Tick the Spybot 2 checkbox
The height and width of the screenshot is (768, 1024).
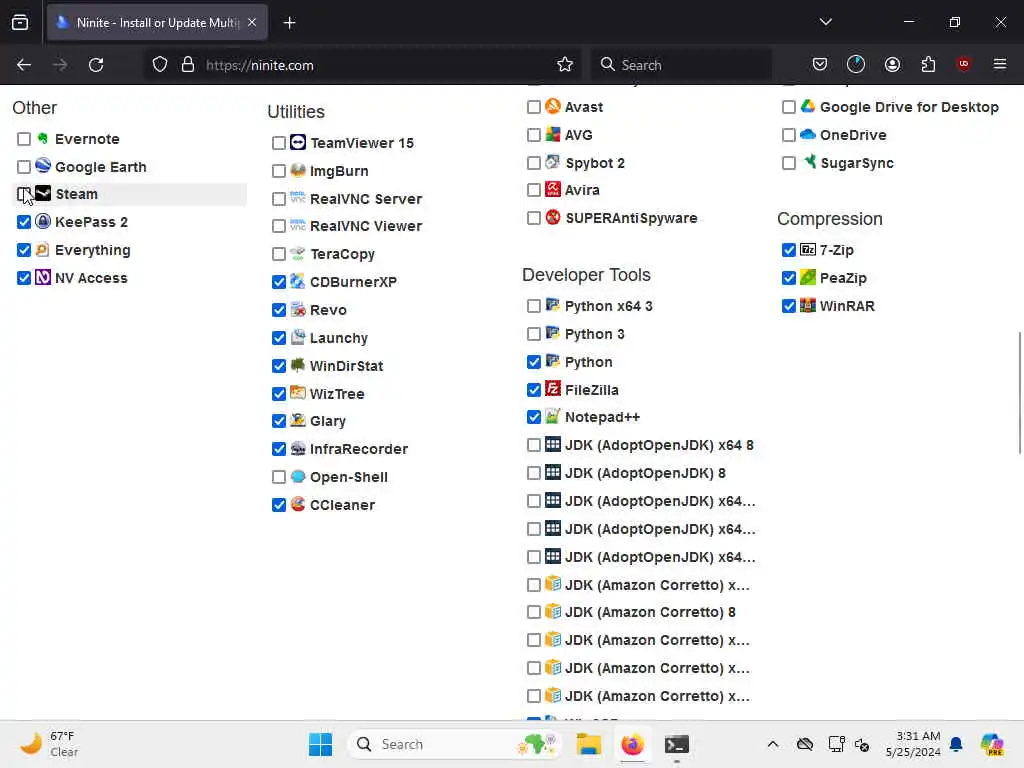coord(534,163)
